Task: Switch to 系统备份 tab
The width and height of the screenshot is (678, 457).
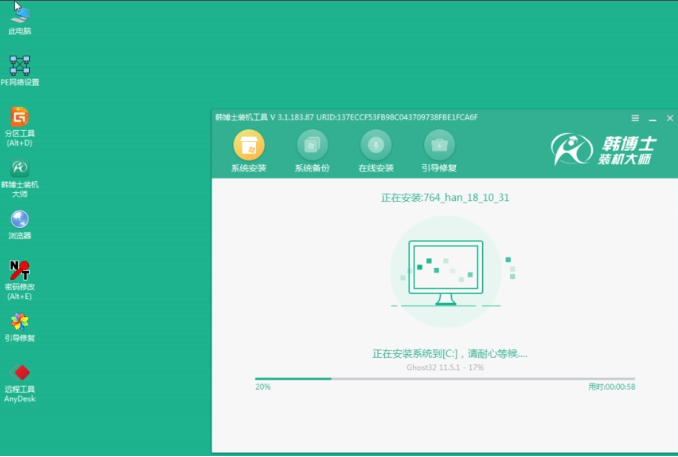Action: (312, 151)
